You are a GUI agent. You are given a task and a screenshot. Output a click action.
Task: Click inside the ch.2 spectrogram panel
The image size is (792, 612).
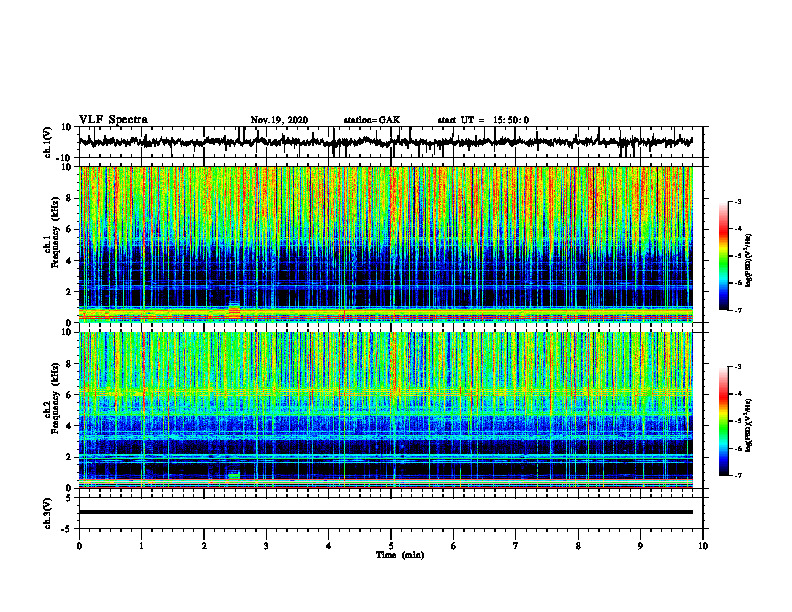[x=385, y=410]
